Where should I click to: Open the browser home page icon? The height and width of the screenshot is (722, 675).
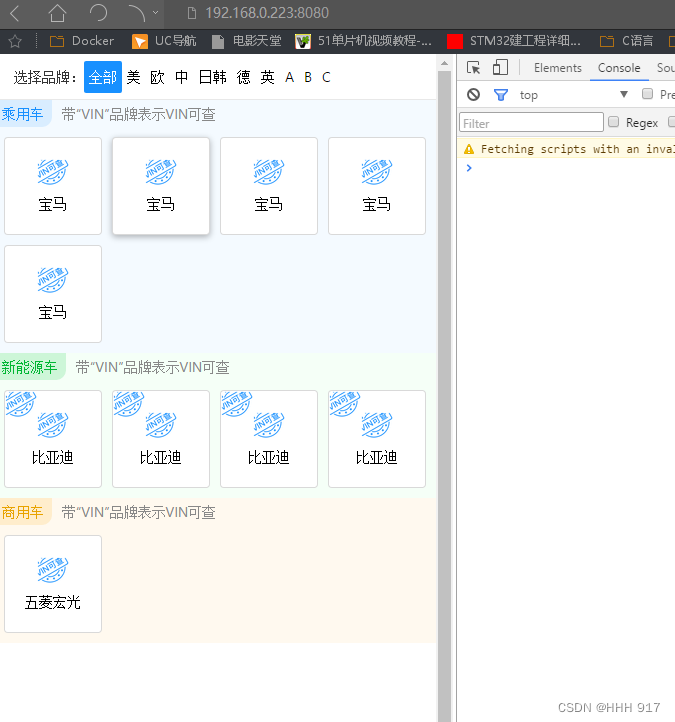[57, 13]
